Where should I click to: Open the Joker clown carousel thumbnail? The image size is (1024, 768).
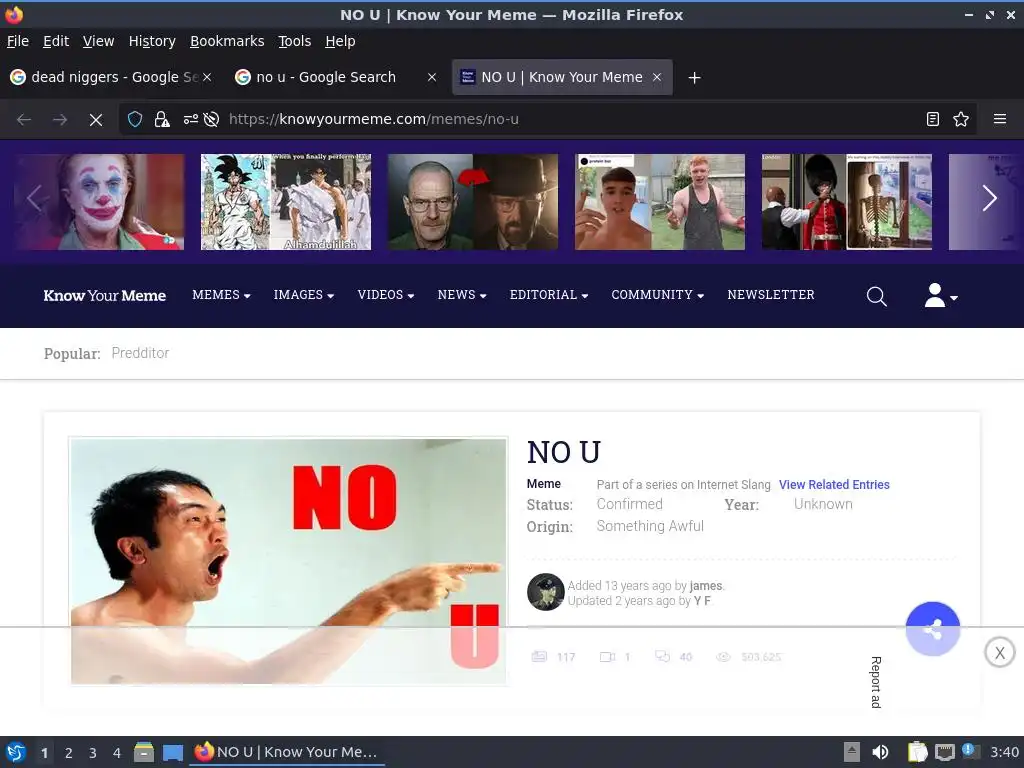(99, 202)
